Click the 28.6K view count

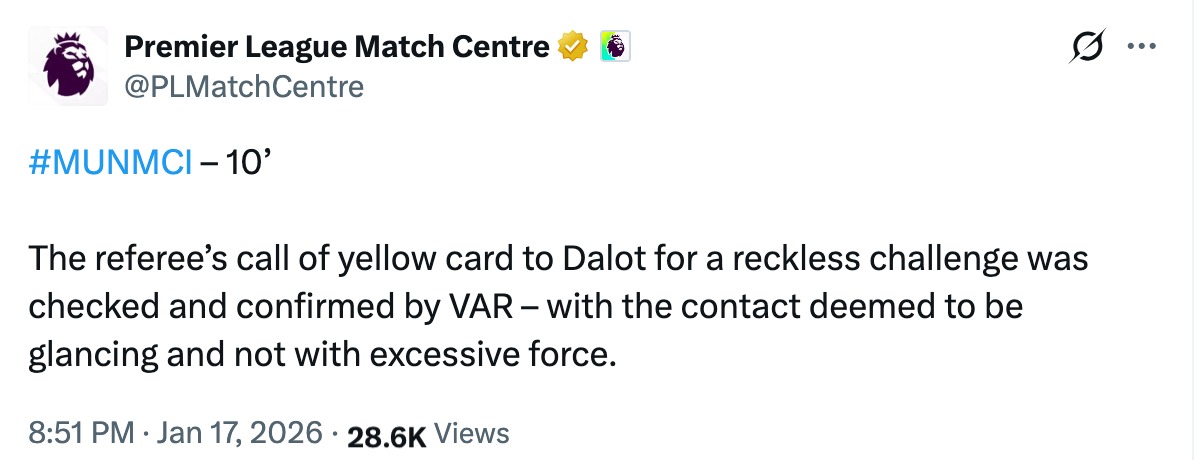point(385,435)
